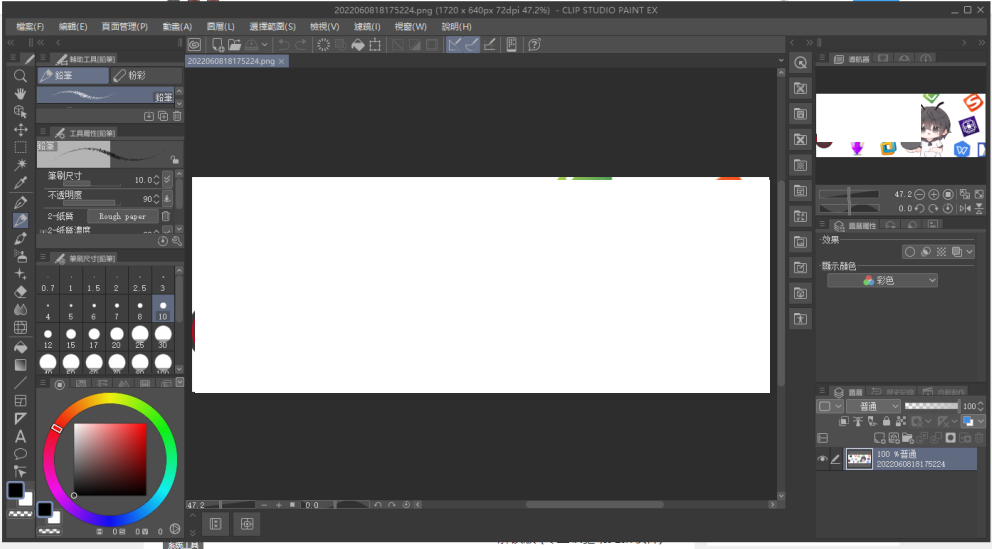
Task: Click the Redo arrow
Action: click(301, 45)
